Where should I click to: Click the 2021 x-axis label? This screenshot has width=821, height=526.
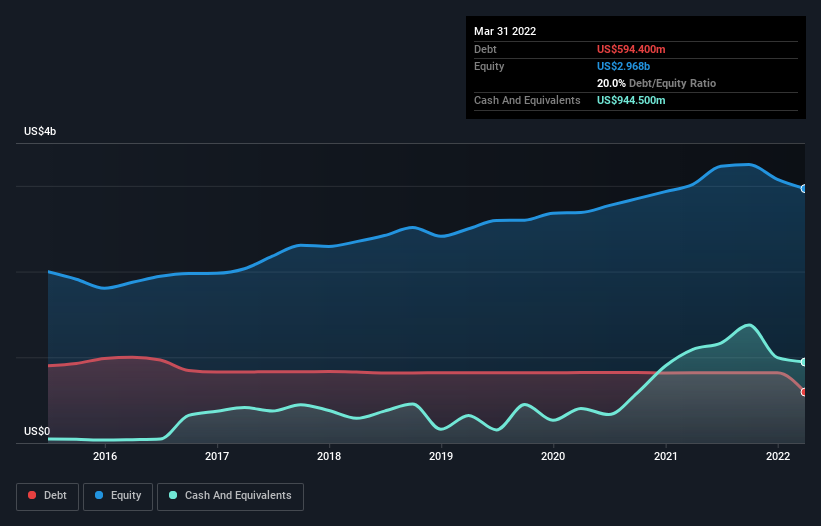click(x=665, y=456)
